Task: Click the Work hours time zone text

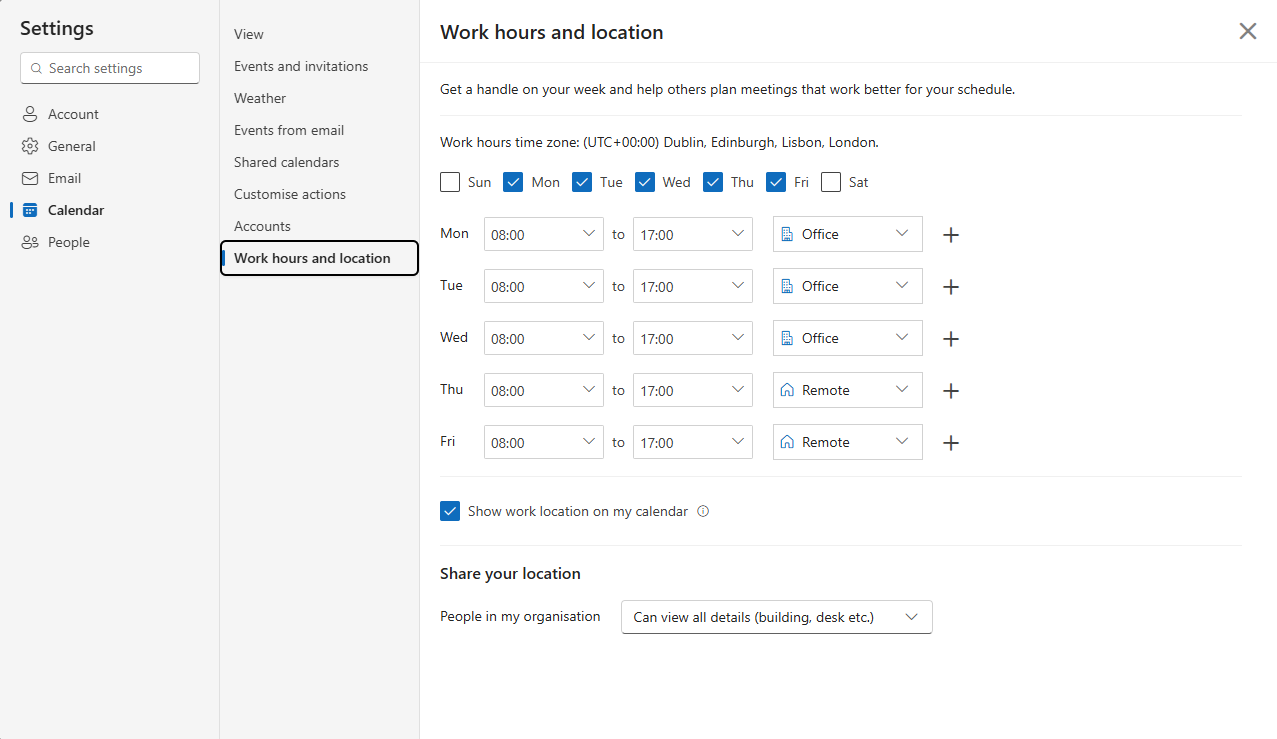Action: coord(659,142)
